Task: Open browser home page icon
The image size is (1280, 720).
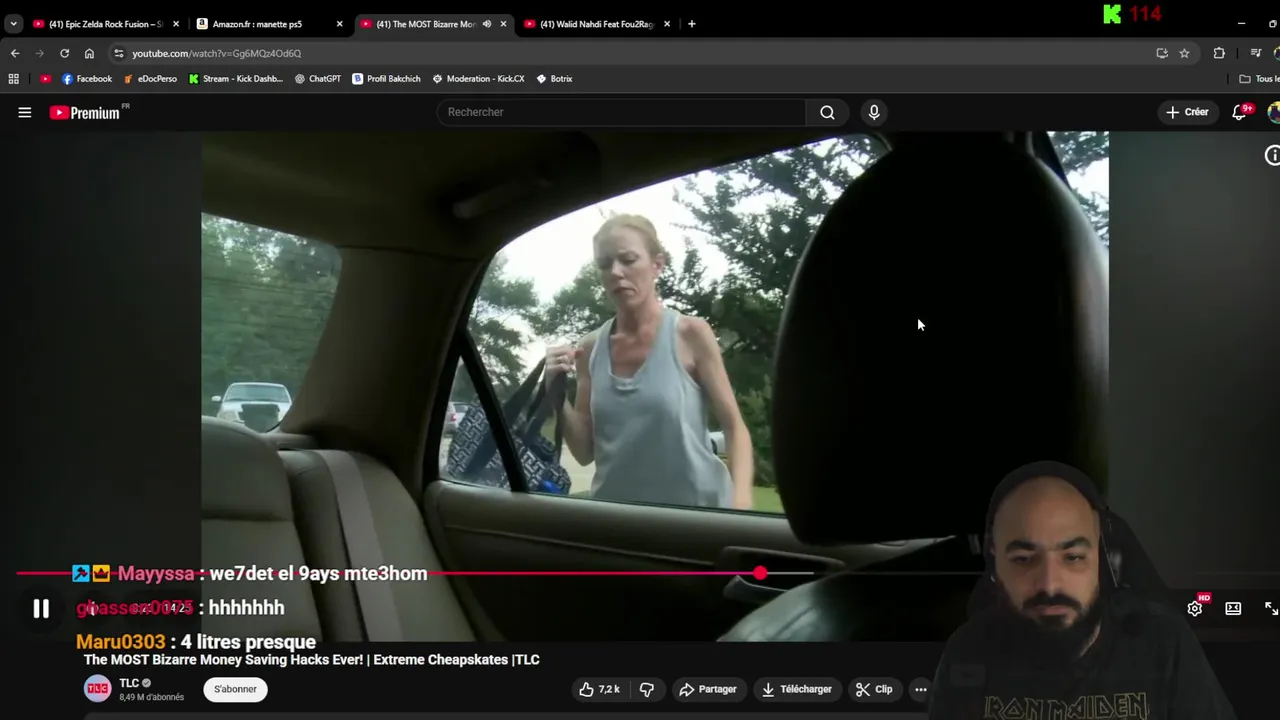Action: pos(89,53)
